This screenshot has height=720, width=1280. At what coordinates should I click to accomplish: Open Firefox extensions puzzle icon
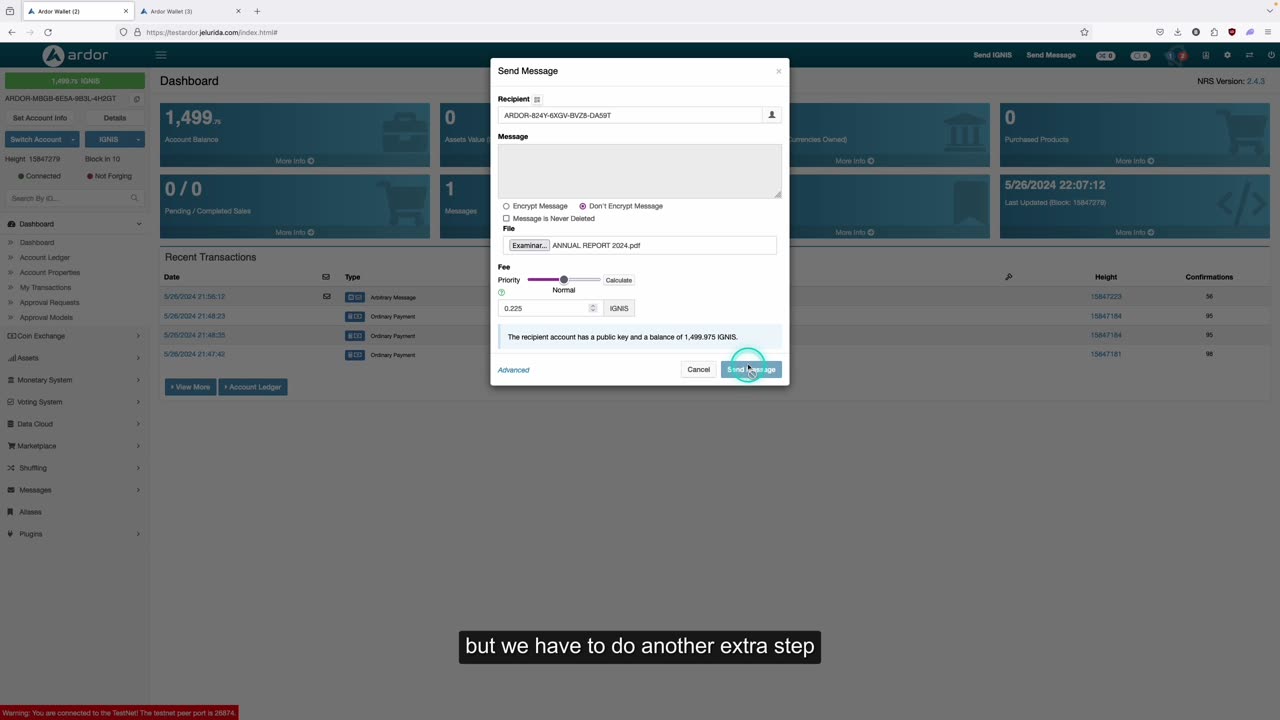[1214, 32]
